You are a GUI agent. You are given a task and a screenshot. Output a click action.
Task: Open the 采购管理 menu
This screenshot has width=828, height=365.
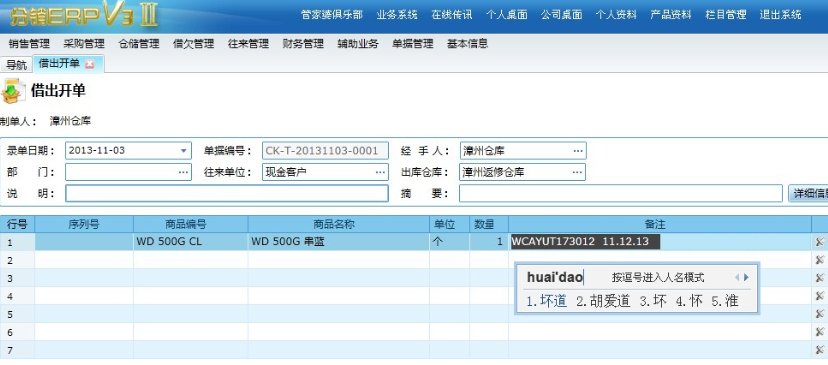click(x=84, y=44)
